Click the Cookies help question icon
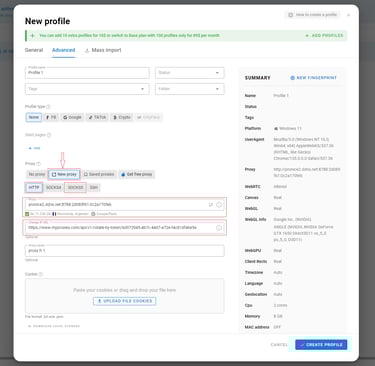The image size is (375, 366). point(41,274)
